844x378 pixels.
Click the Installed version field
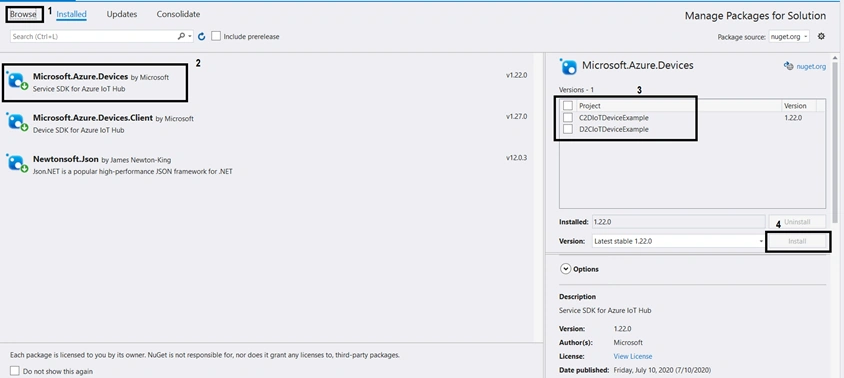(678, 221)
